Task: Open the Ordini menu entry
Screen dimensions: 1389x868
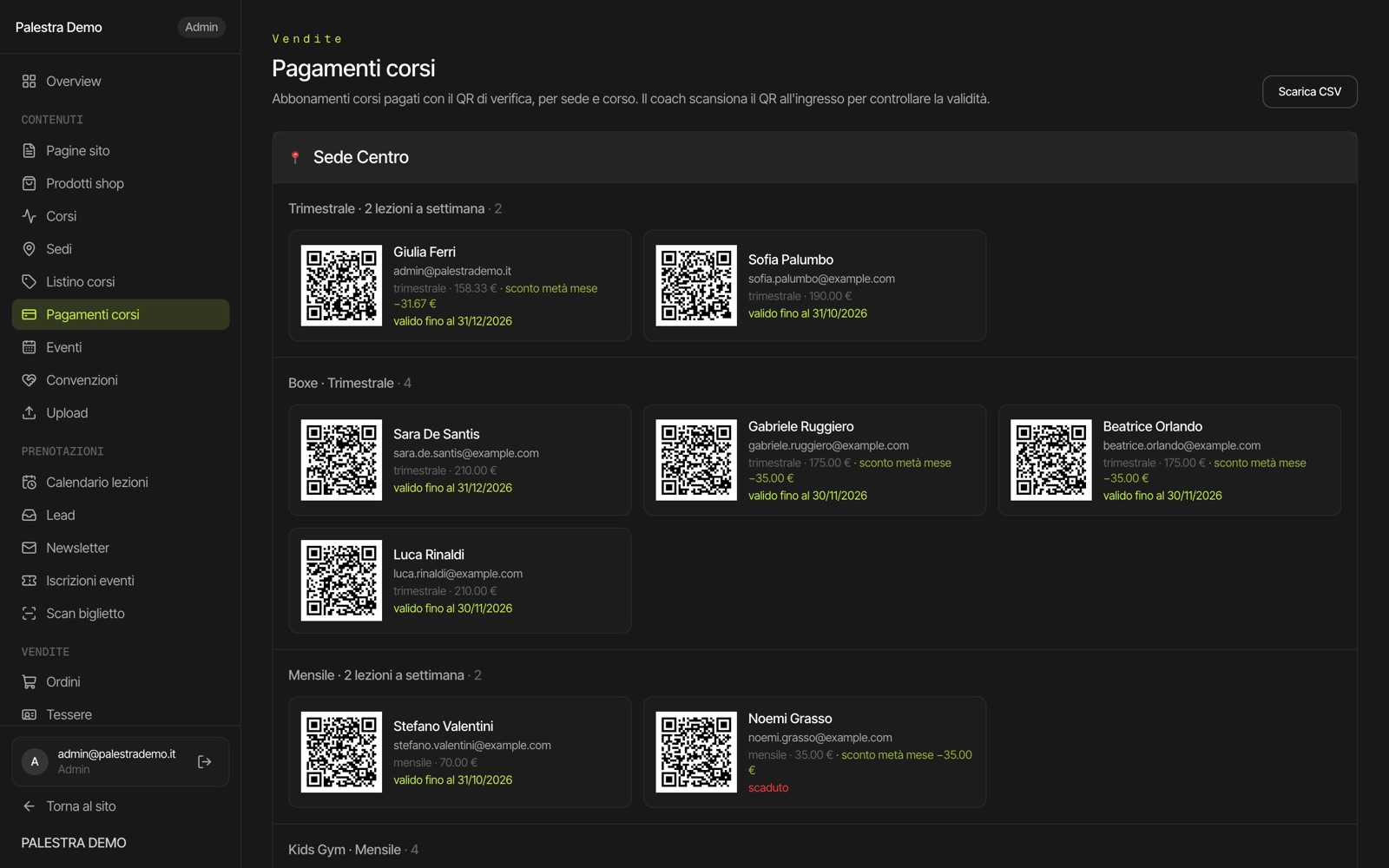Action: pyautogui.click(x=121, y=681)
